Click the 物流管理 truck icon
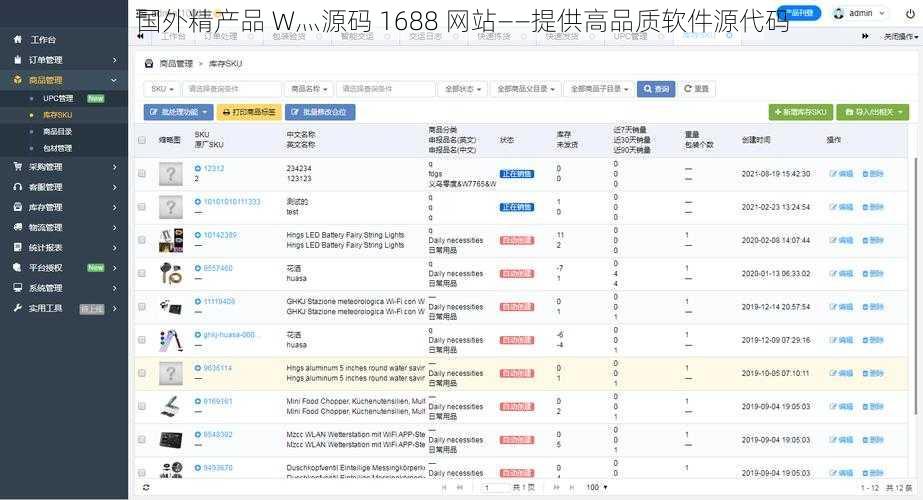923x500 pixels. pos(18,227)
